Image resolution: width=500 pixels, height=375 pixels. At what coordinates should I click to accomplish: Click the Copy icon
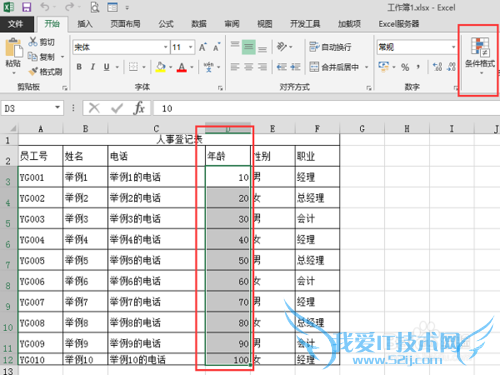(33, 57)
